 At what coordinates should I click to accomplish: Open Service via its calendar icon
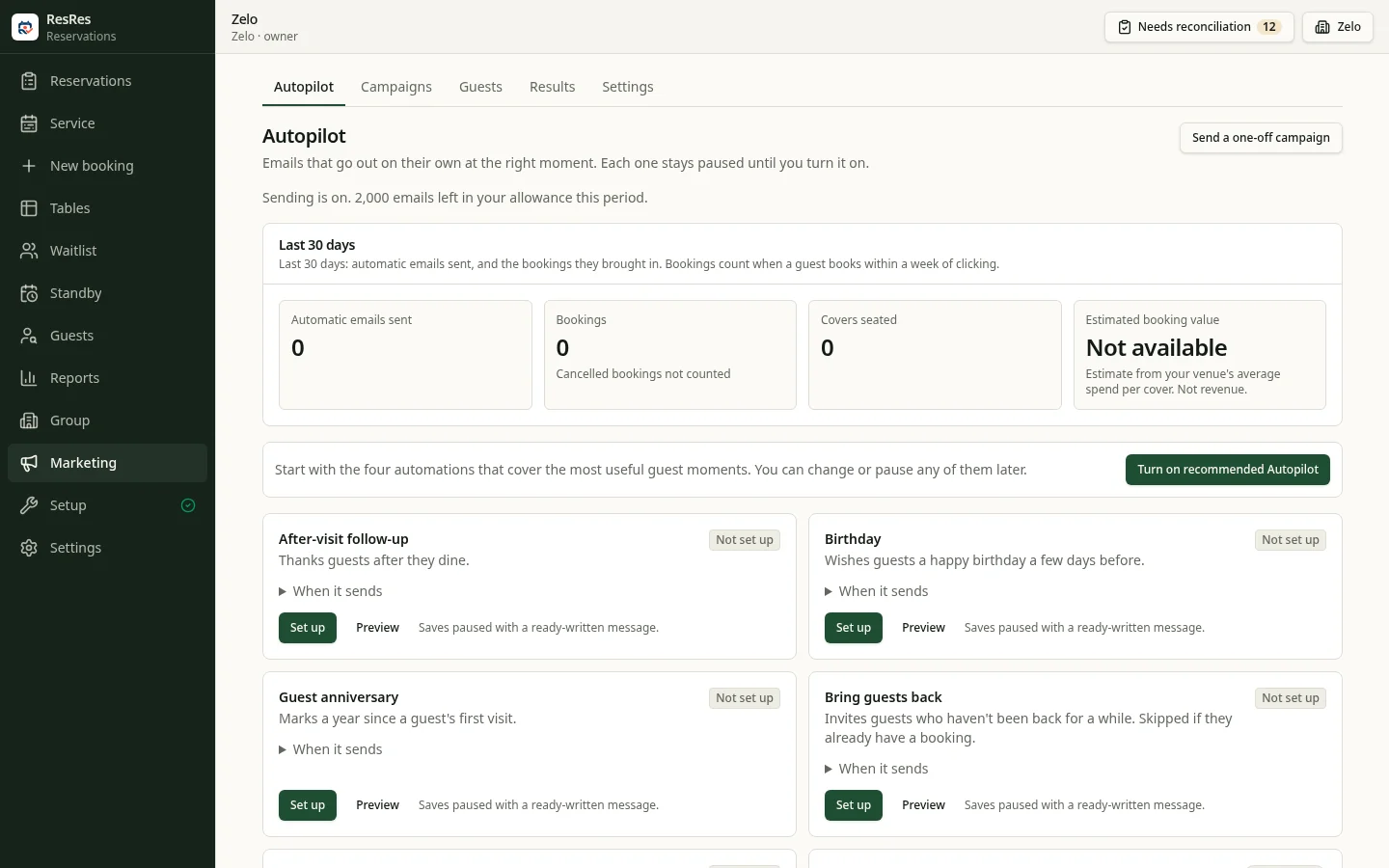point(29,123)
